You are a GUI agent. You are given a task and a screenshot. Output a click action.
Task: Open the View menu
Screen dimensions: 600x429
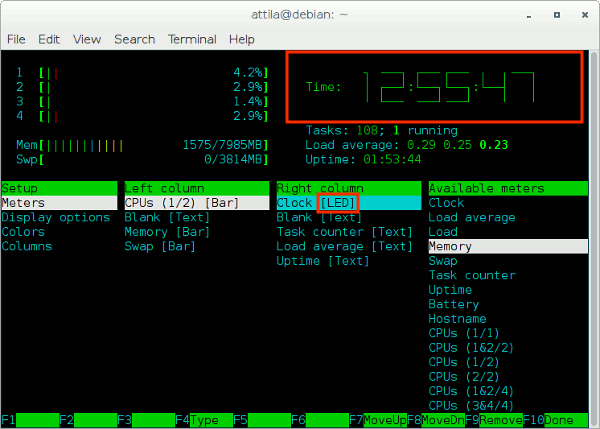coord(87,39)
